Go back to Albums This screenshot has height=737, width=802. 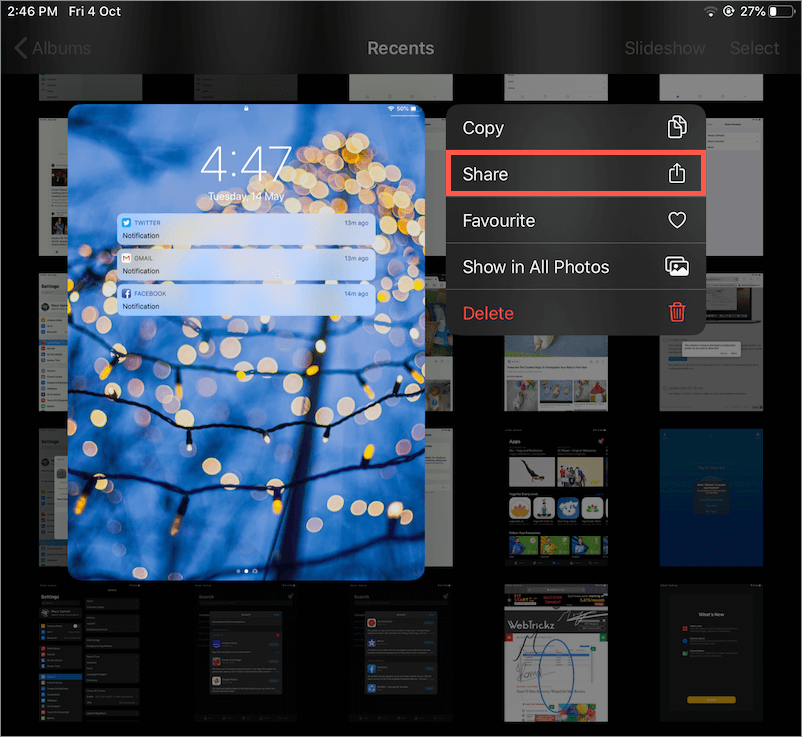coord(53,48)
